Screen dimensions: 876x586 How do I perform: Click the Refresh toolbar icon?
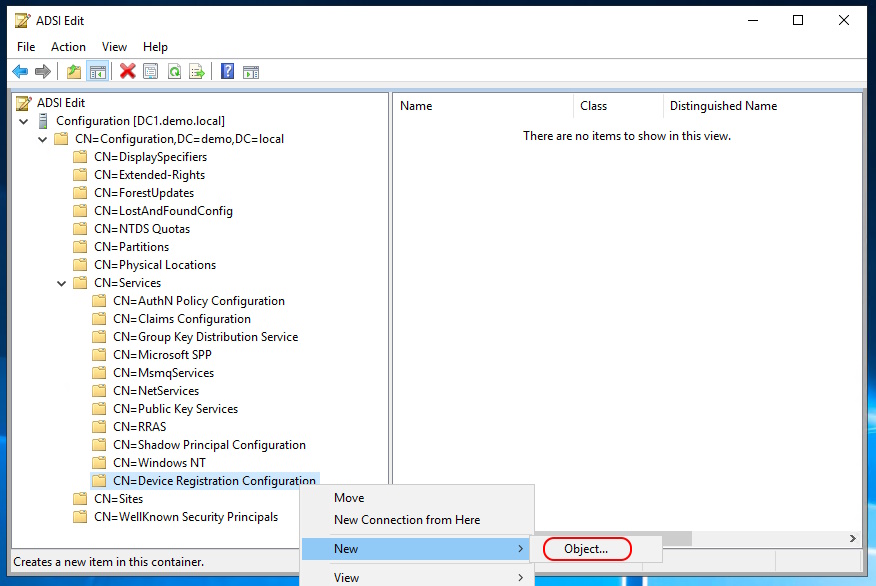pos(174,72)
